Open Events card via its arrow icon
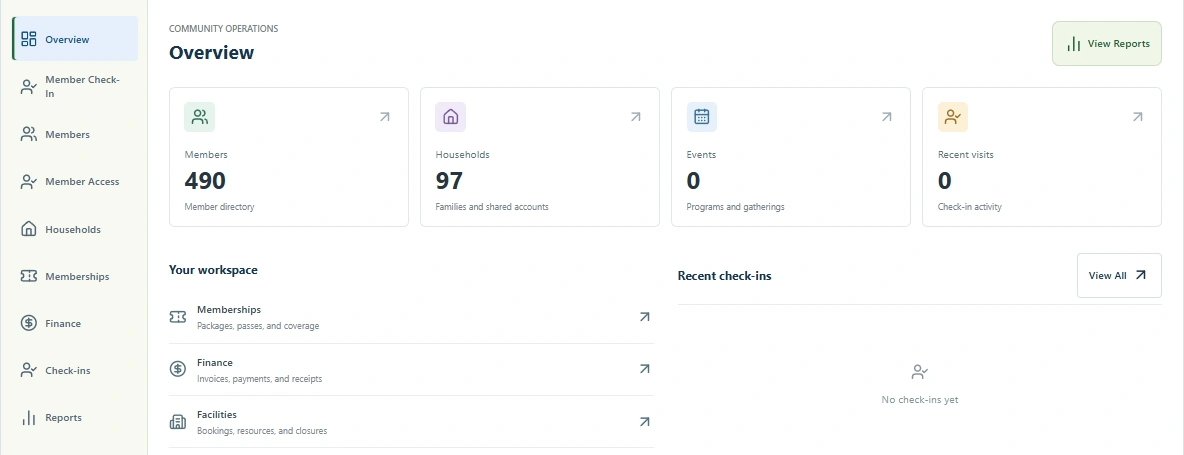This screenshot has height=455, width=1184. point(886,117)
